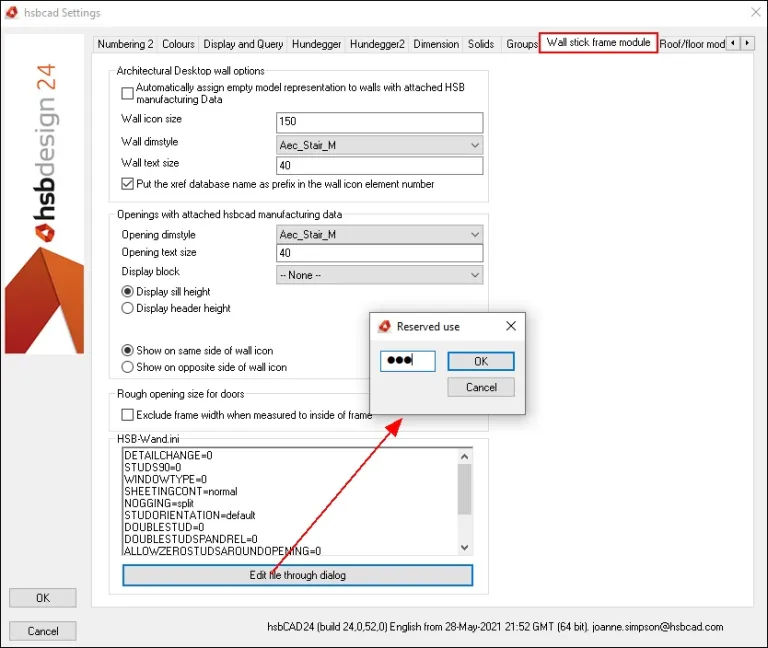Viewport: 768px width, 648px height.
Task: Open the Roof/floor module tab
Action: (x=692, y=44)
